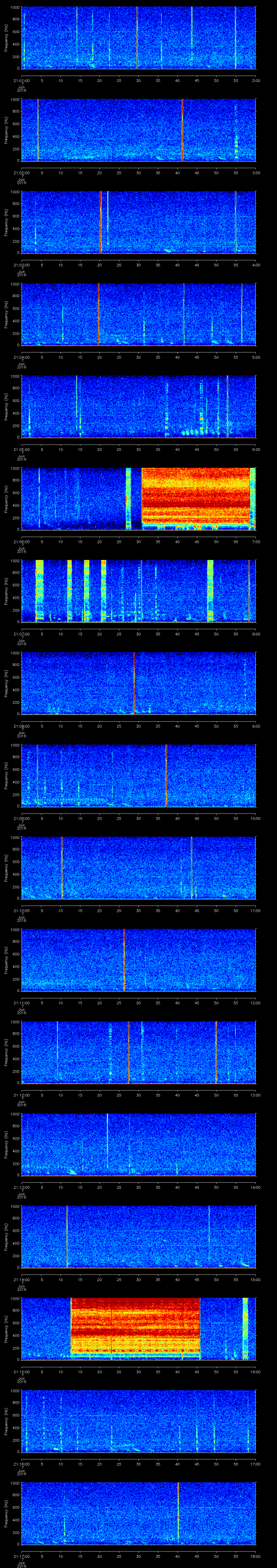Image resolution: width=277 pixels, height=1568 pixels.
Task: Click the 21:04:00 start time label
Action: point(21,357)
